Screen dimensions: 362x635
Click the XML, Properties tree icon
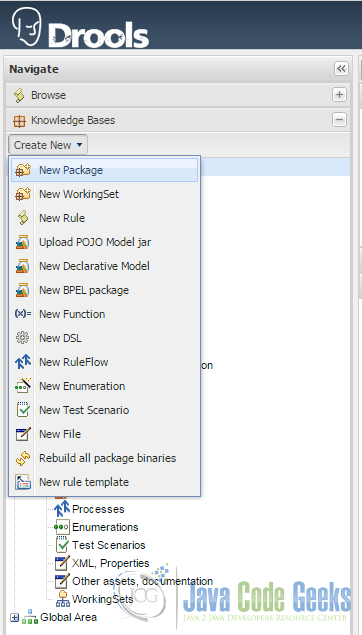tap(62, 563)
